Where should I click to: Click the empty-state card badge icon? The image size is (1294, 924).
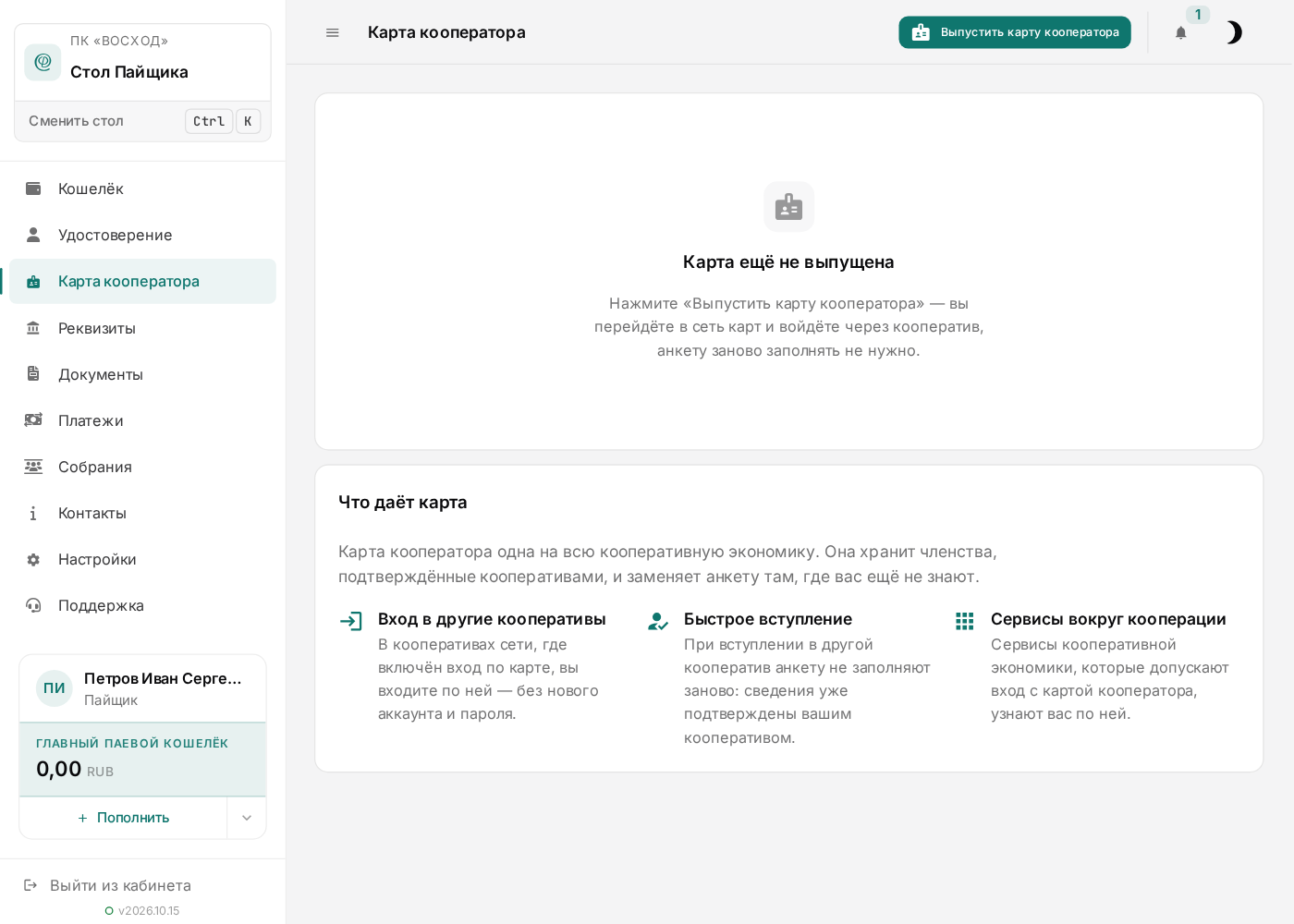[788, 207]
